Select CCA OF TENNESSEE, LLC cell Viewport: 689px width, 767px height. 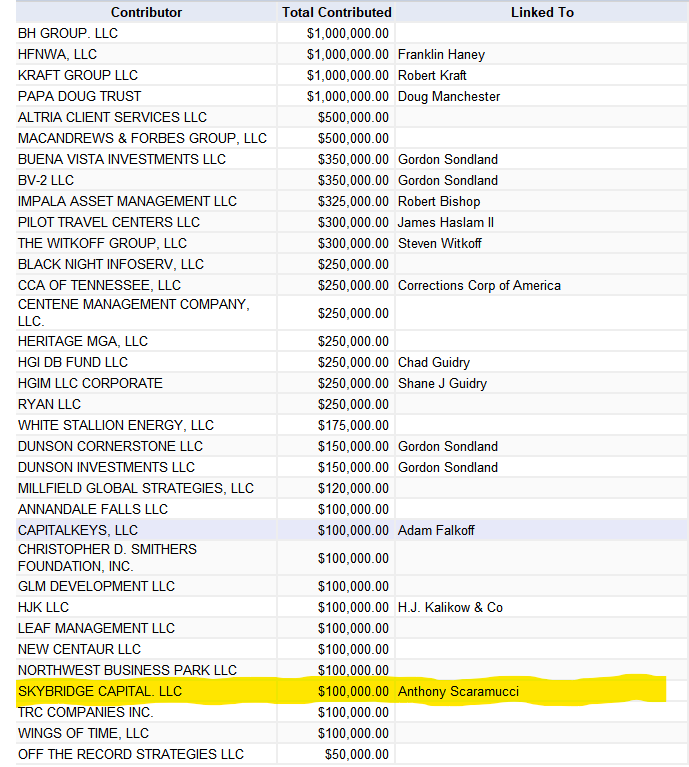point(146,286)
